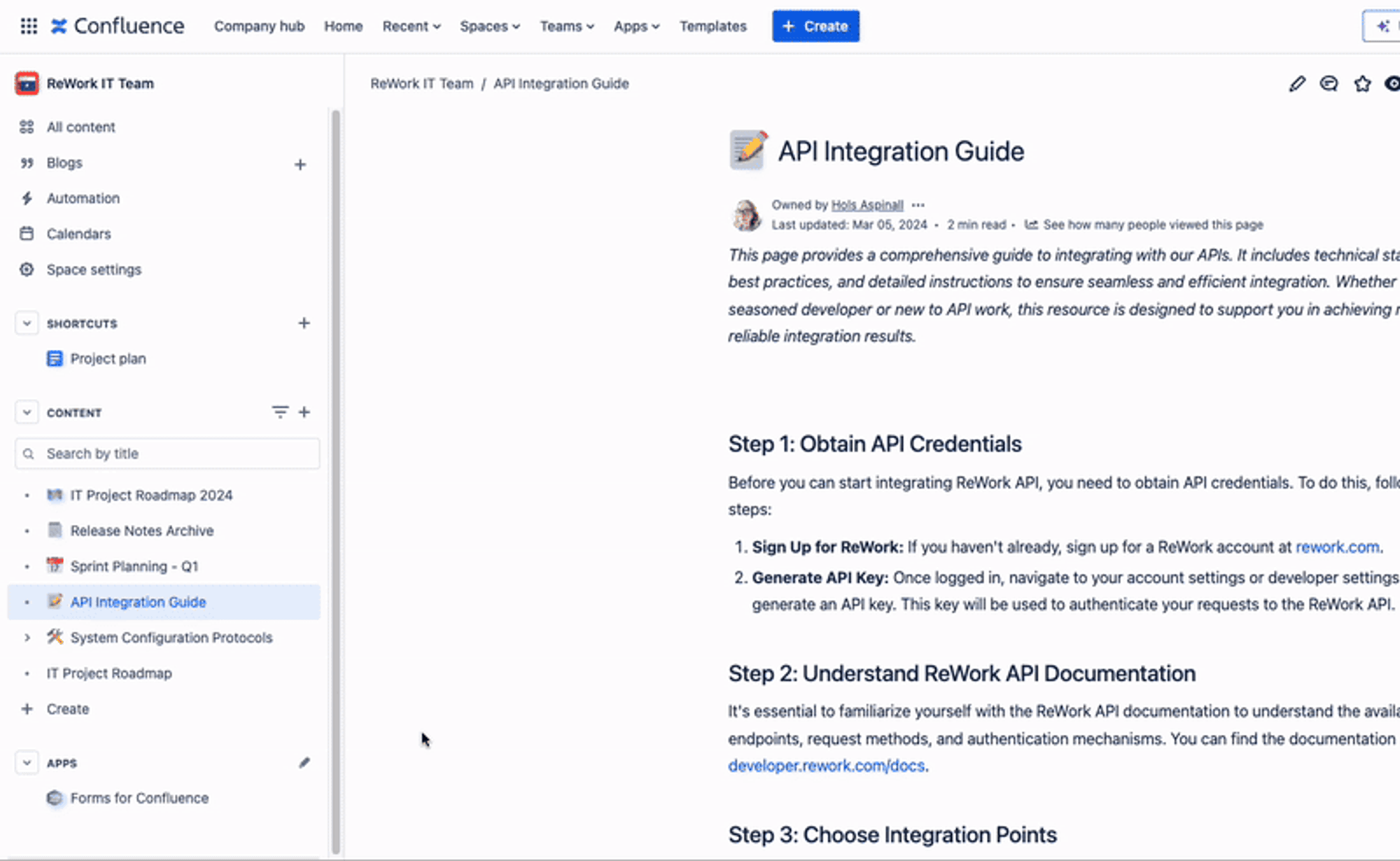
Task: Toggle the APPS section collapse arrow
Action: [27, 762]
